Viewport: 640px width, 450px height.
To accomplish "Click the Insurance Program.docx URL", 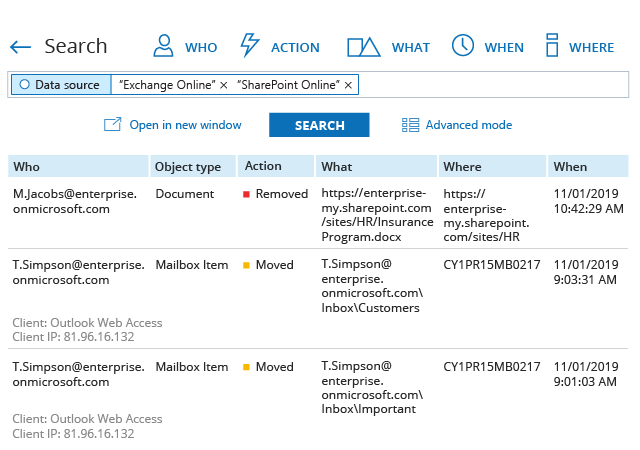I will 377,215.
